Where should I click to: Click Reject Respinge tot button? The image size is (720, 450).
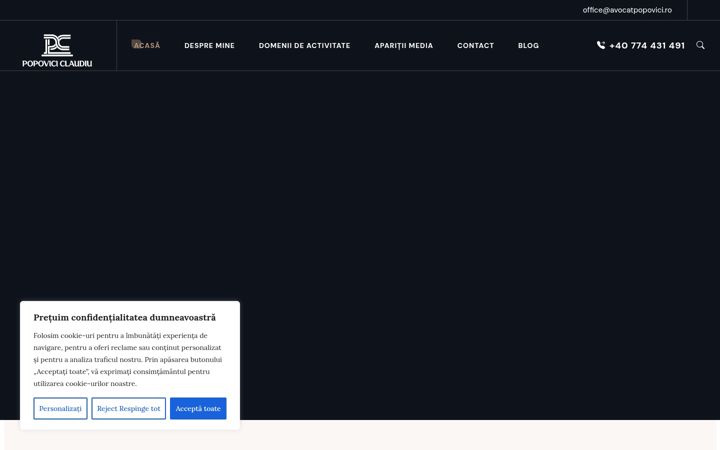point(129,408)
